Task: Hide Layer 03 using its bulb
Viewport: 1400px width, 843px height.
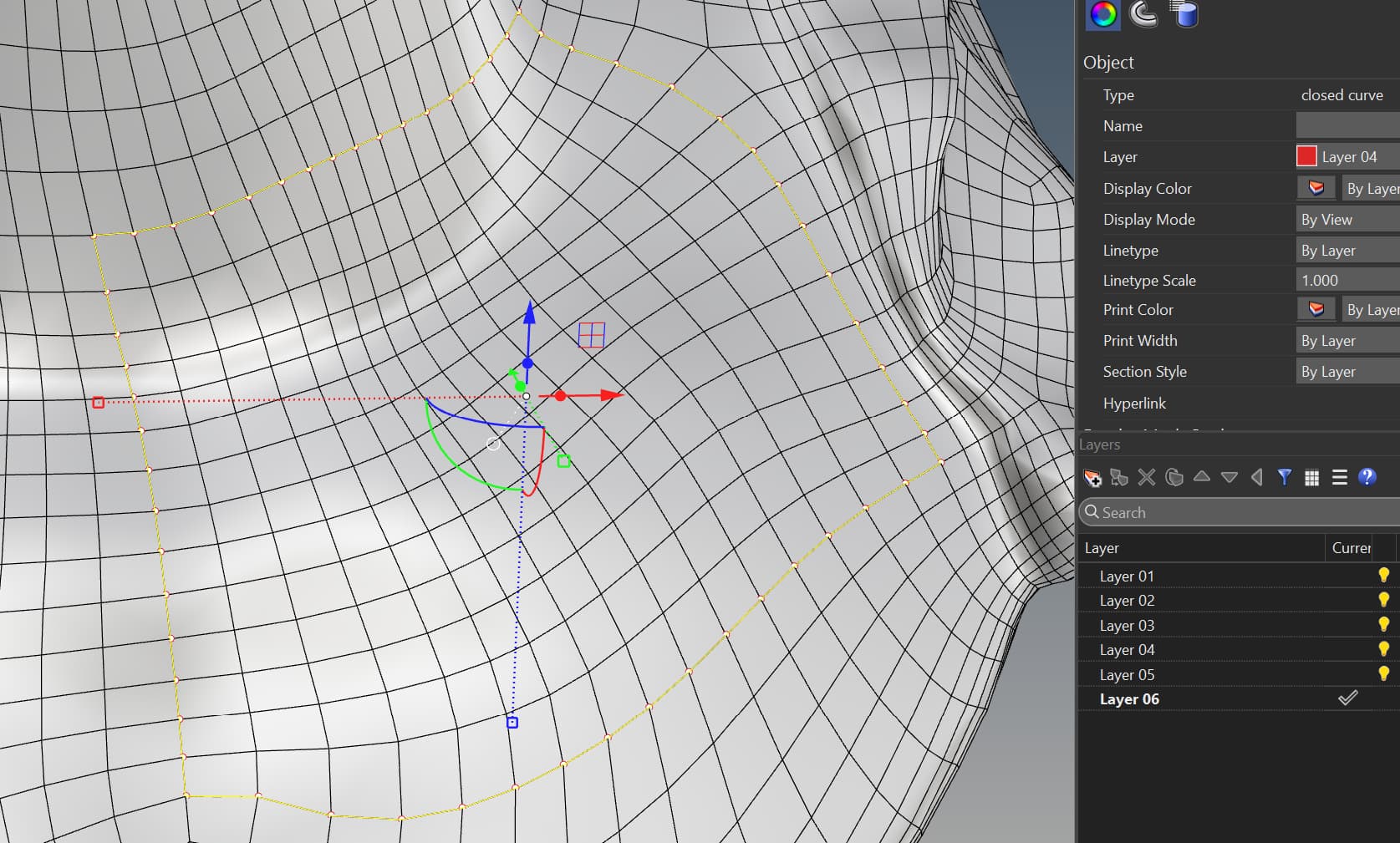Action: tap(1383, 624)
